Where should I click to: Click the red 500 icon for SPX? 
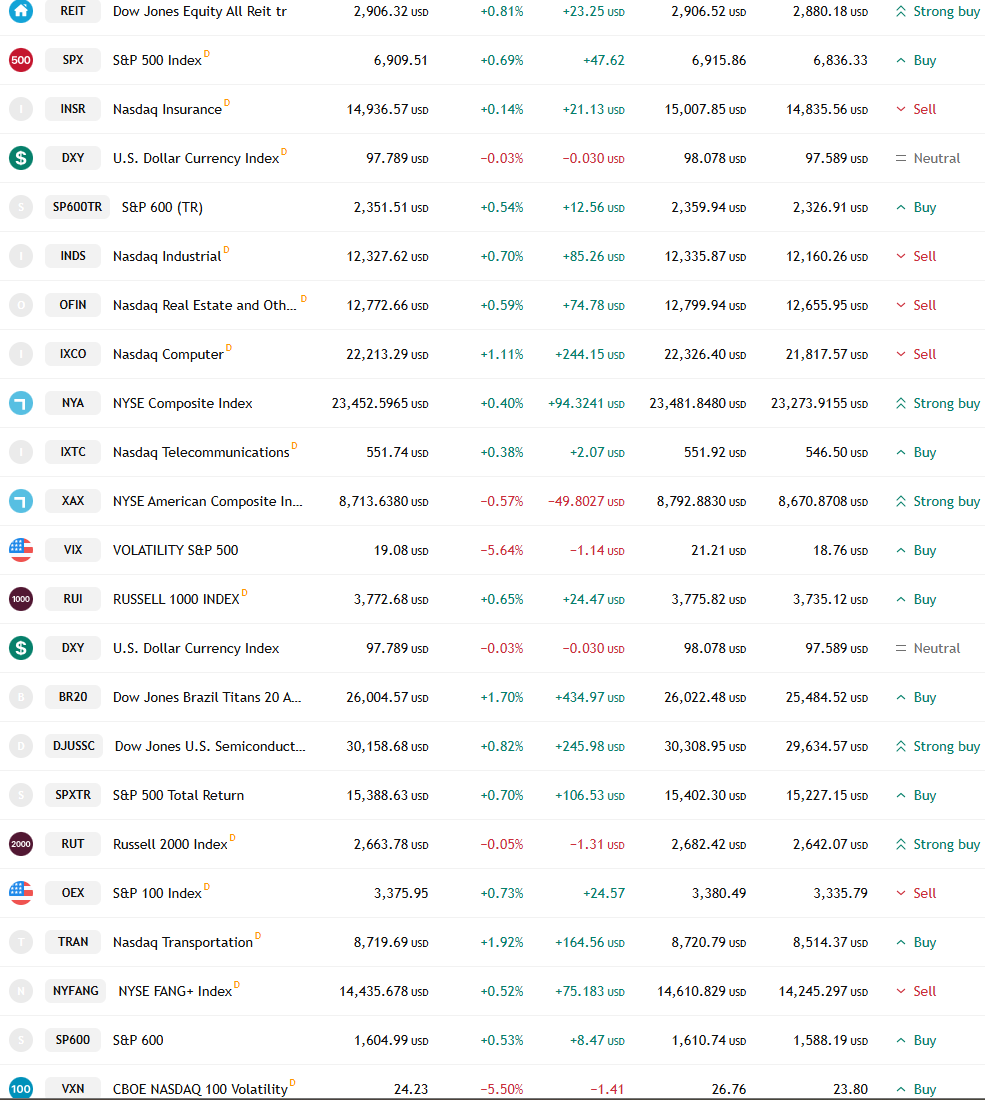tap(21, 60)
